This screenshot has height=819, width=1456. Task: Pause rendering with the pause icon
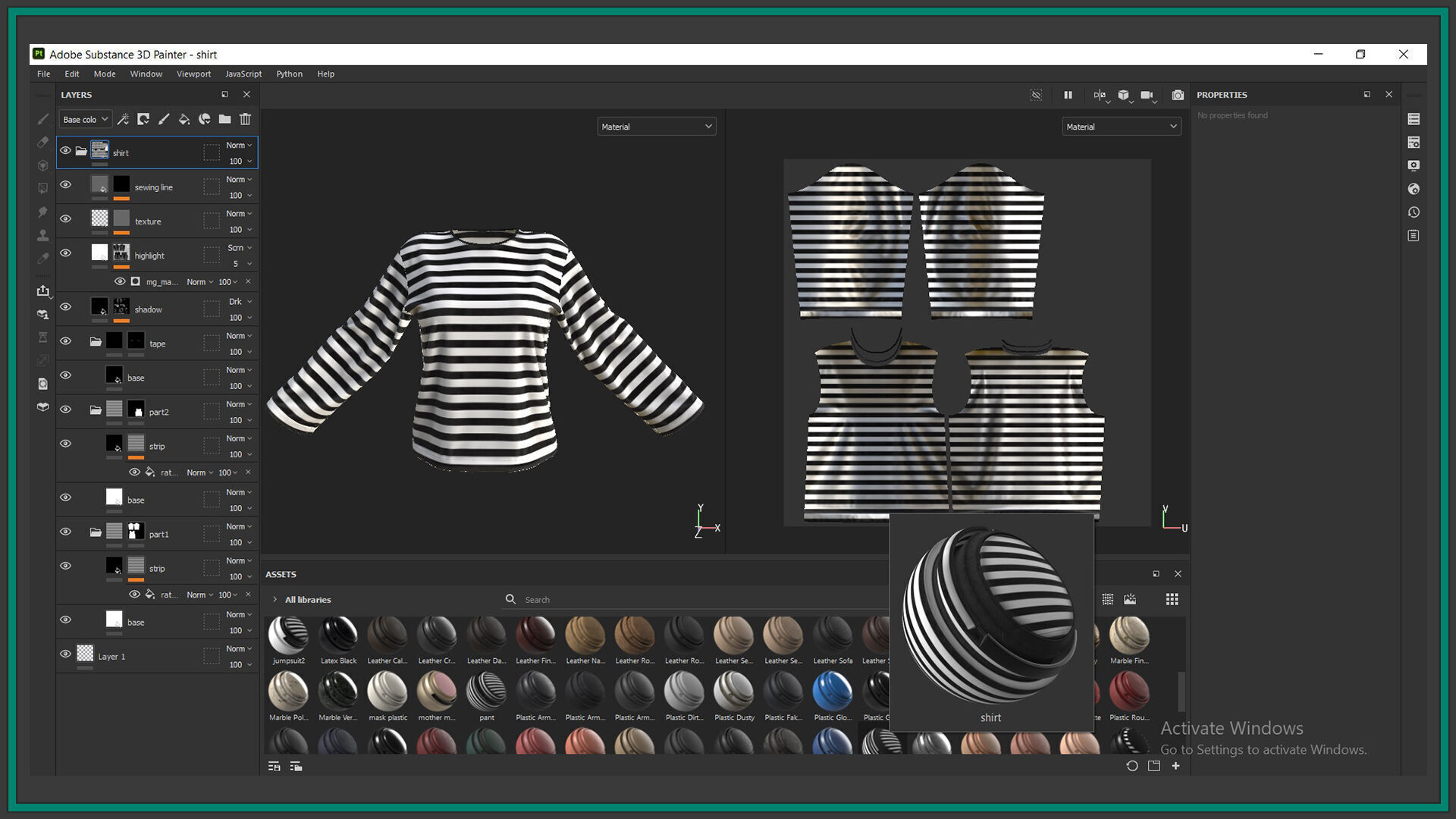(x=1068, y=95)
